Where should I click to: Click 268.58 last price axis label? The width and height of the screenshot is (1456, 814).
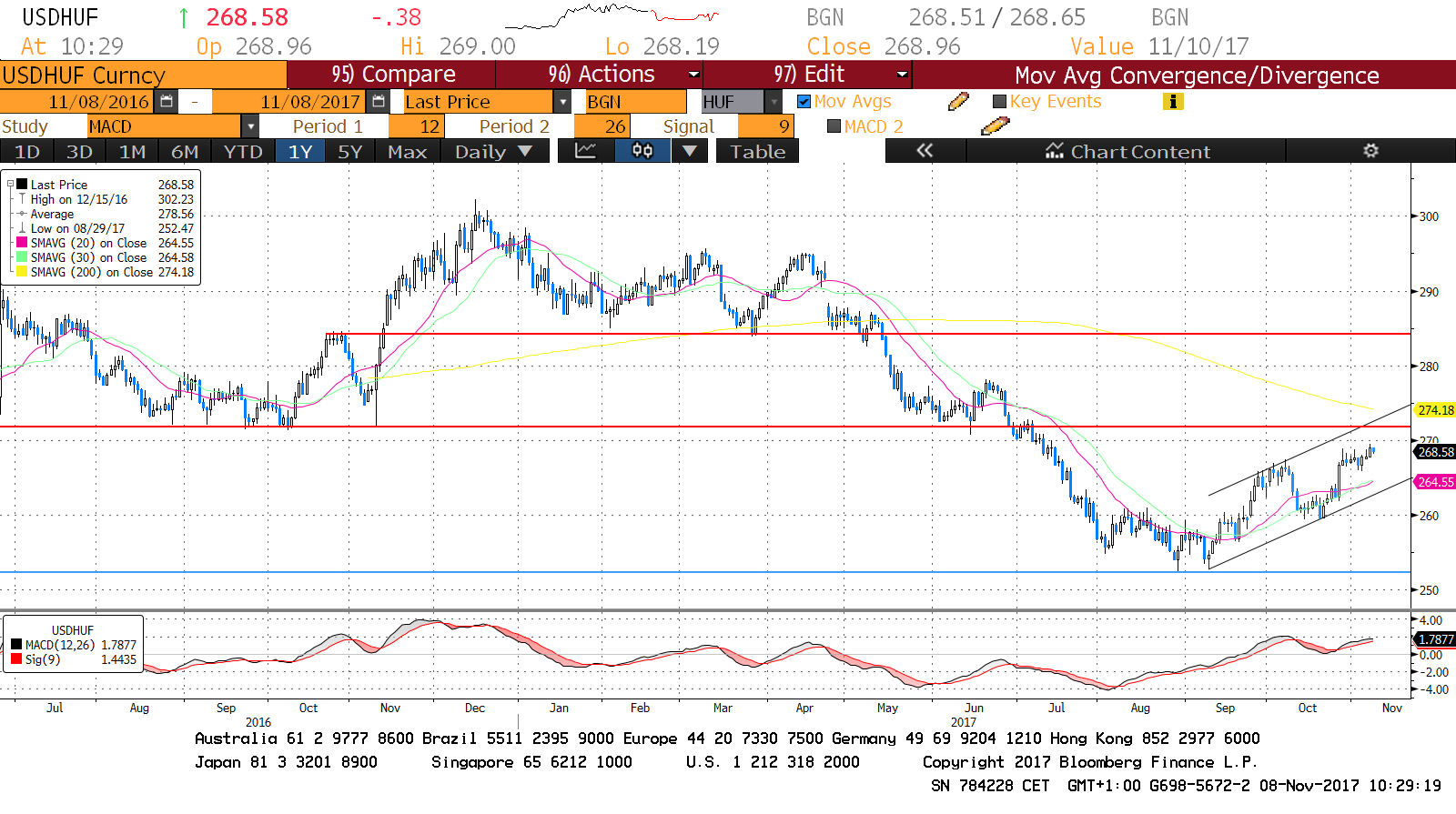click(1435, 452)
